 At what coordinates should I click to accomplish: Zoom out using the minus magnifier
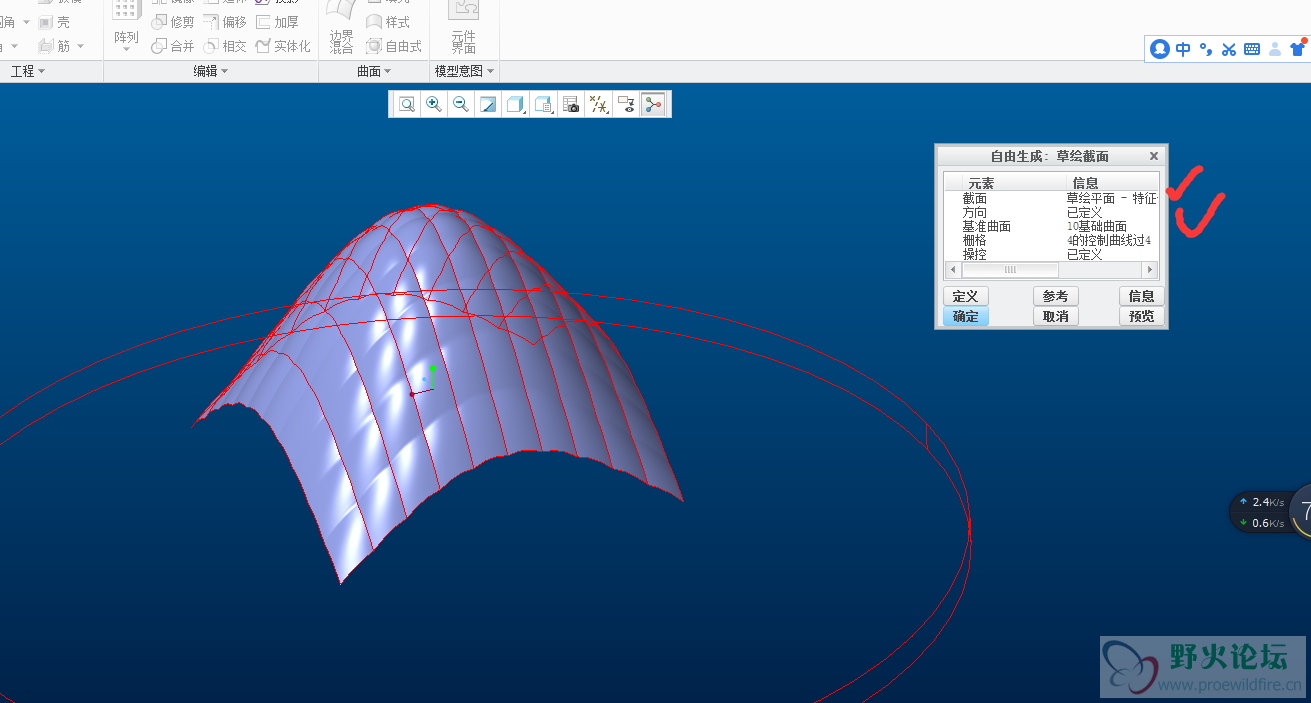460,104
